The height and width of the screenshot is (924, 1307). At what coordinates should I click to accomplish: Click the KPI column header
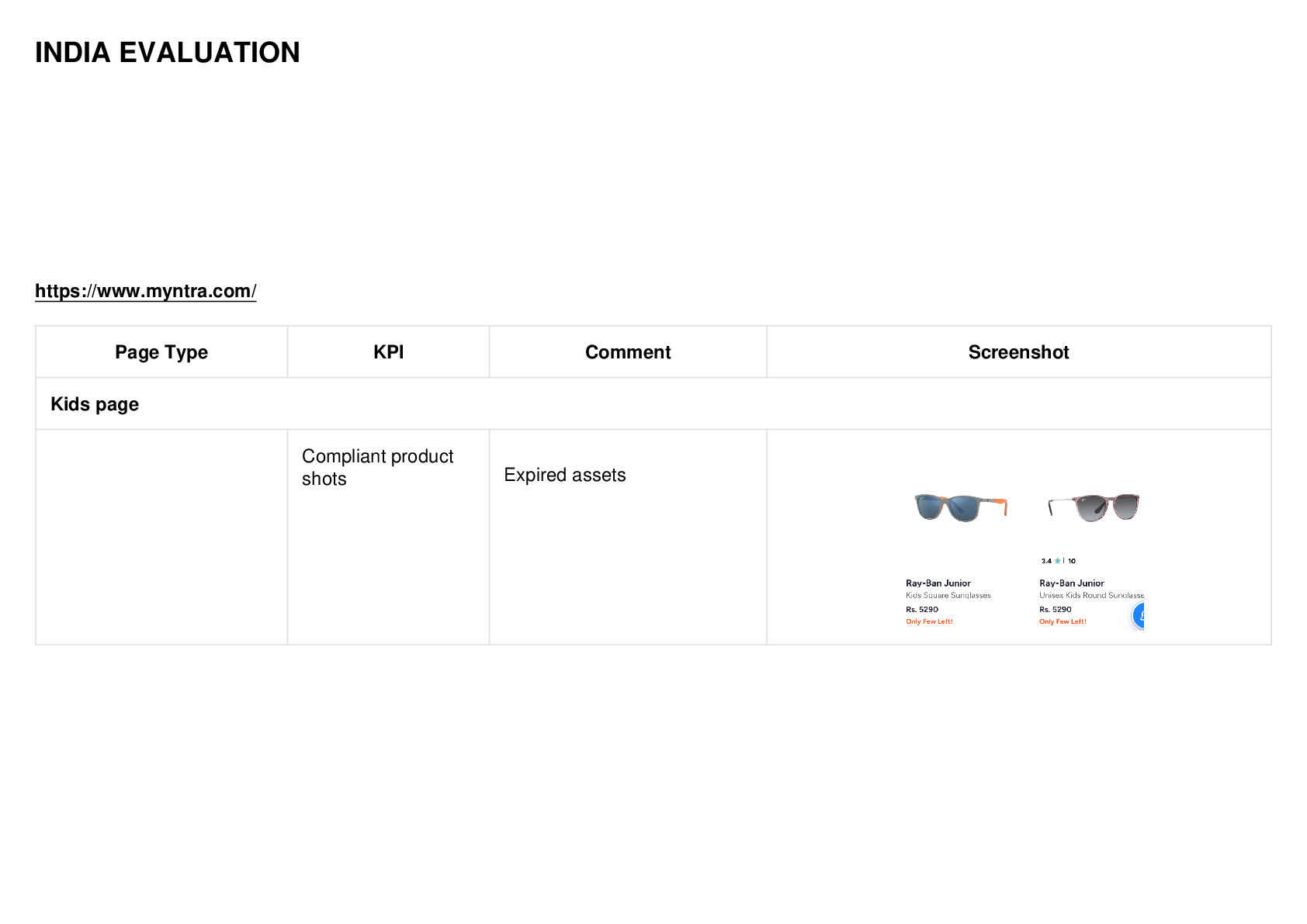(x=388, y=352)
